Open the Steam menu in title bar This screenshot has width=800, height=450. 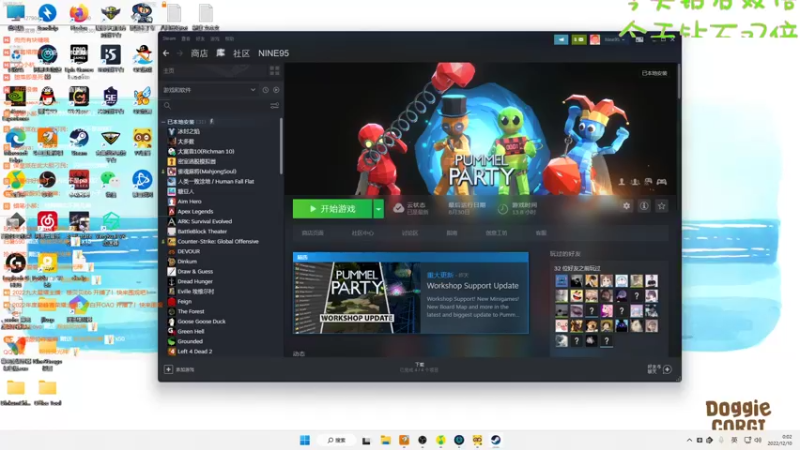169,39
